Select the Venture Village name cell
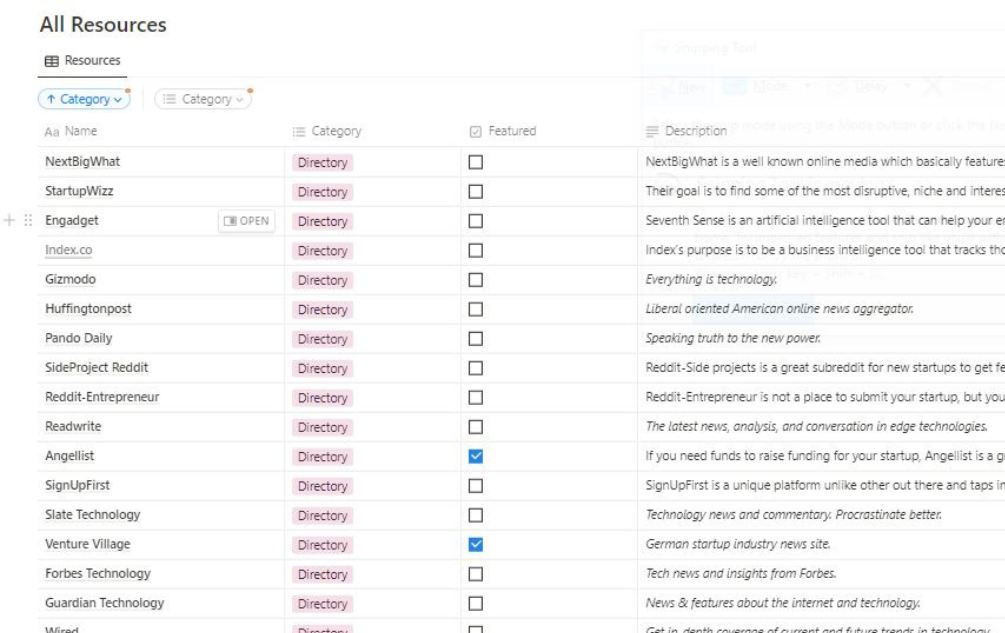Viewport: 1005px width, 633px height. click(161, 545)
